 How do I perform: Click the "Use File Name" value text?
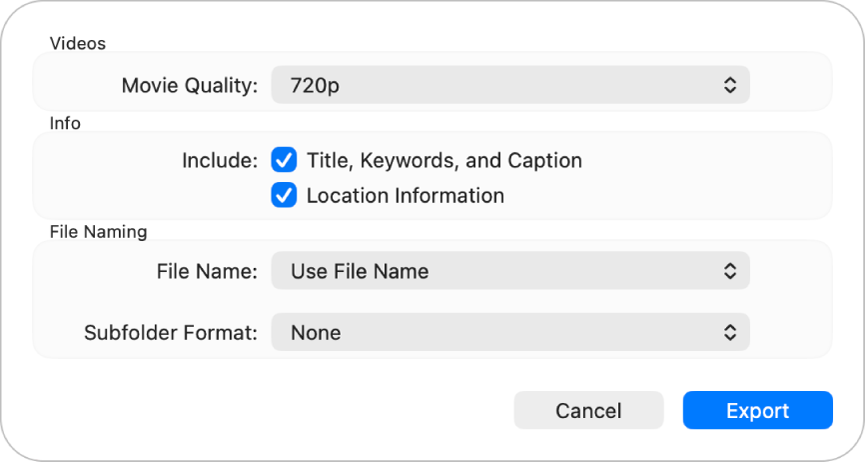tap(359, 270)
